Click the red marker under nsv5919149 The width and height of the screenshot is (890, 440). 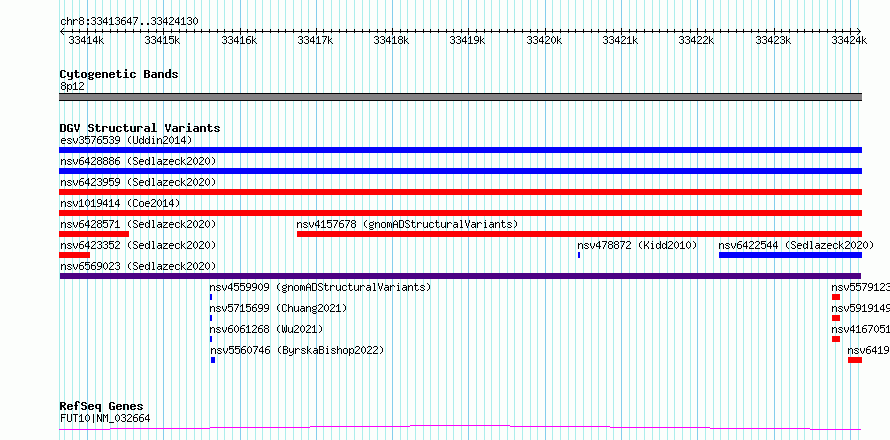point(836,318)
